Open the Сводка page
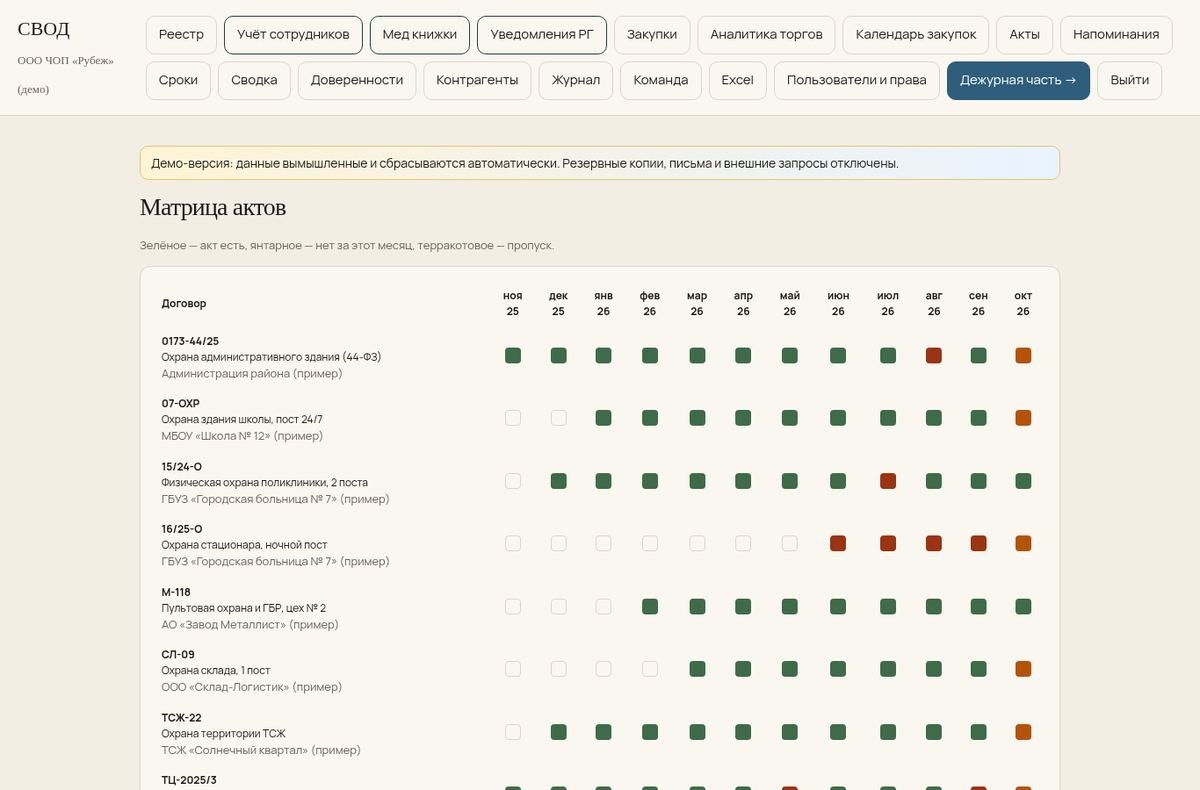Viewport: 1200px width, 790px height. coord(254,81)
